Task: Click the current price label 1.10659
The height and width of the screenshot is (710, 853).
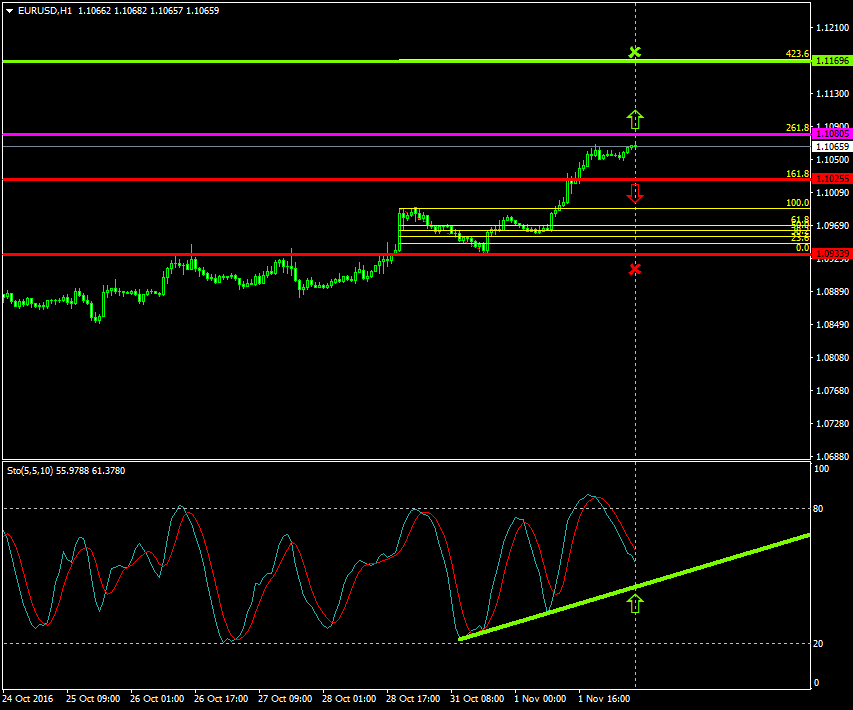Action: [x=831, y=147]
